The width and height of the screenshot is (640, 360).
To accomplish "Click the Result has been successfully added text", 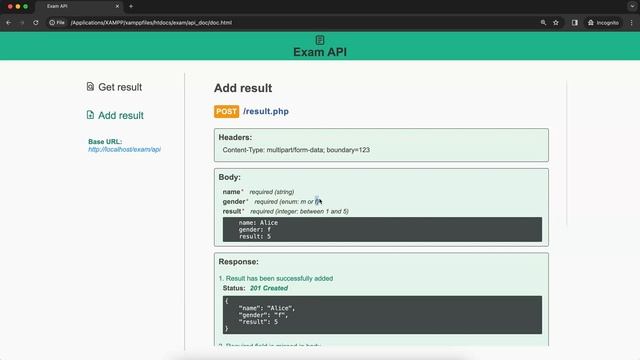I will (279, 278).
